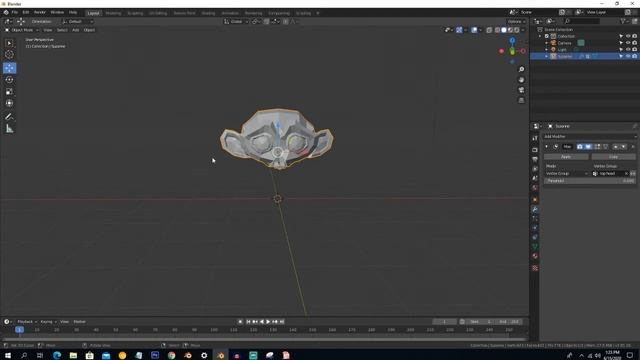Open the Active Tool properties tab
The image size is (640, 360).
pyautogui.click(x=535, y=138)
